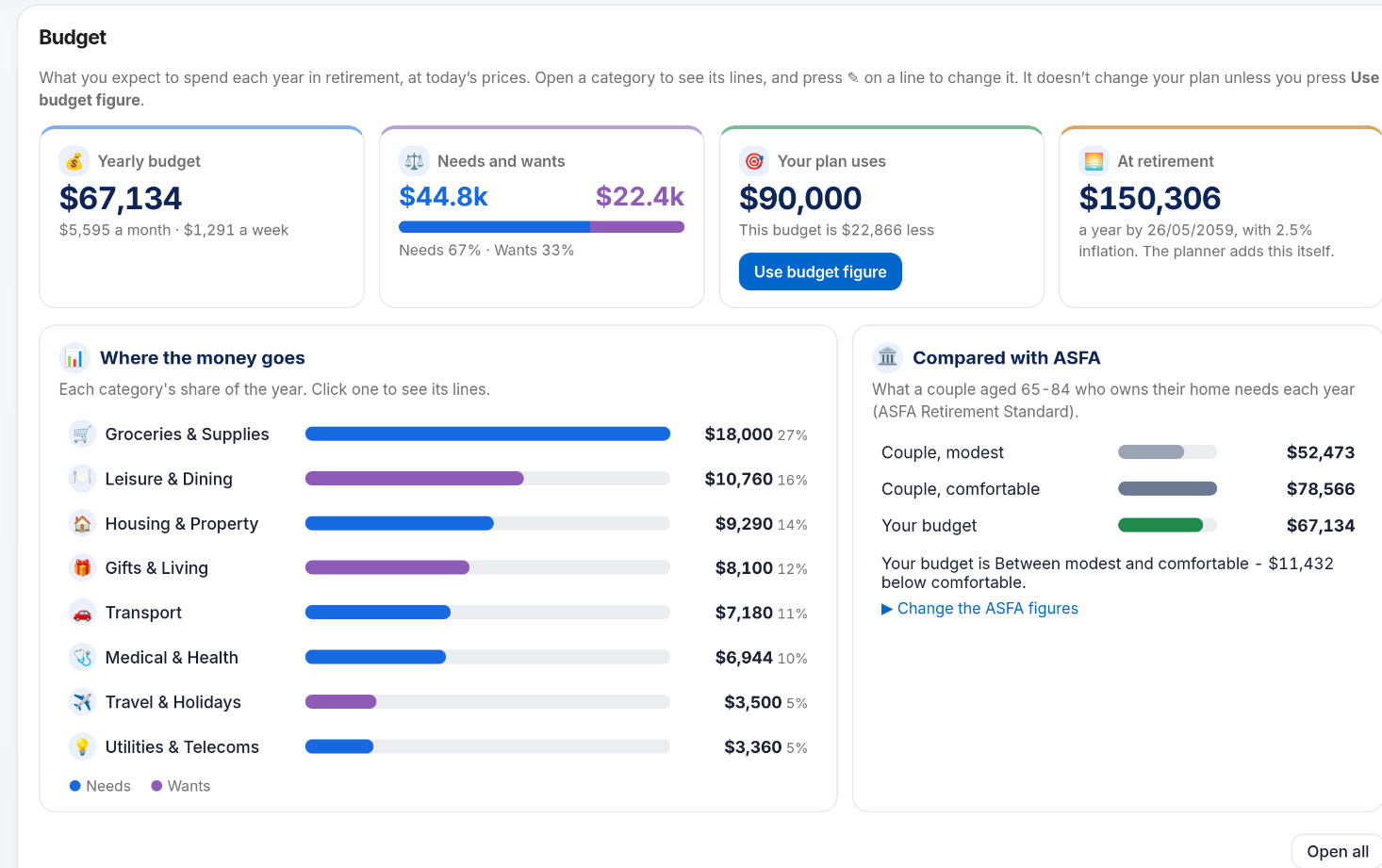This screenshot has height=868, width=1382.
Task: Click the Needs and wants split bar
Action: click(541, 227)
